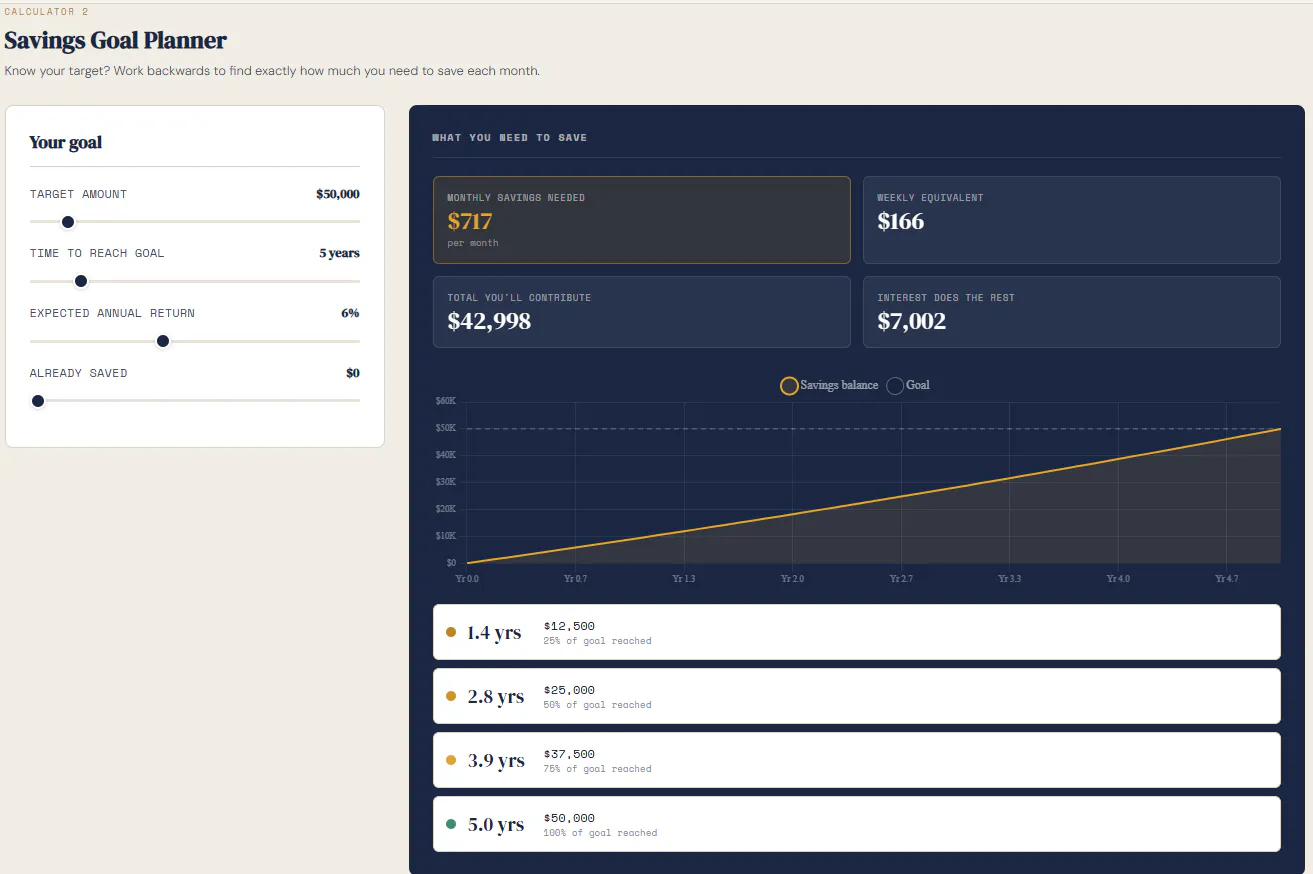The height and width of the screenshot is (874, 1313).
Task: Click the Monthly Savings Needed card
Action: [x=642, y=220]
